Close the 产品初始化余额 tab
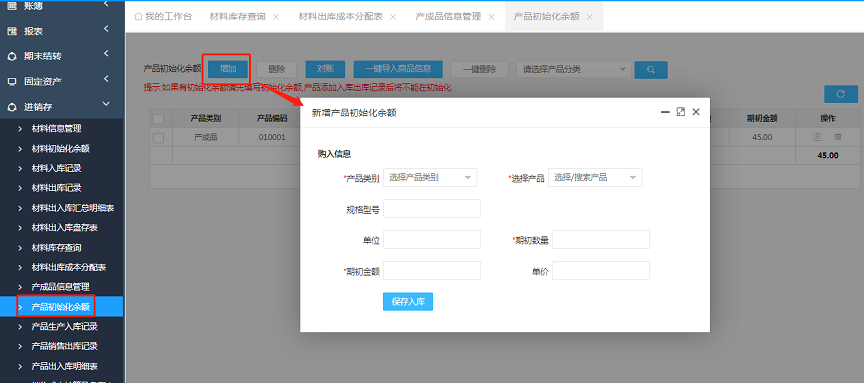864x383 pixels. (590, 17)
